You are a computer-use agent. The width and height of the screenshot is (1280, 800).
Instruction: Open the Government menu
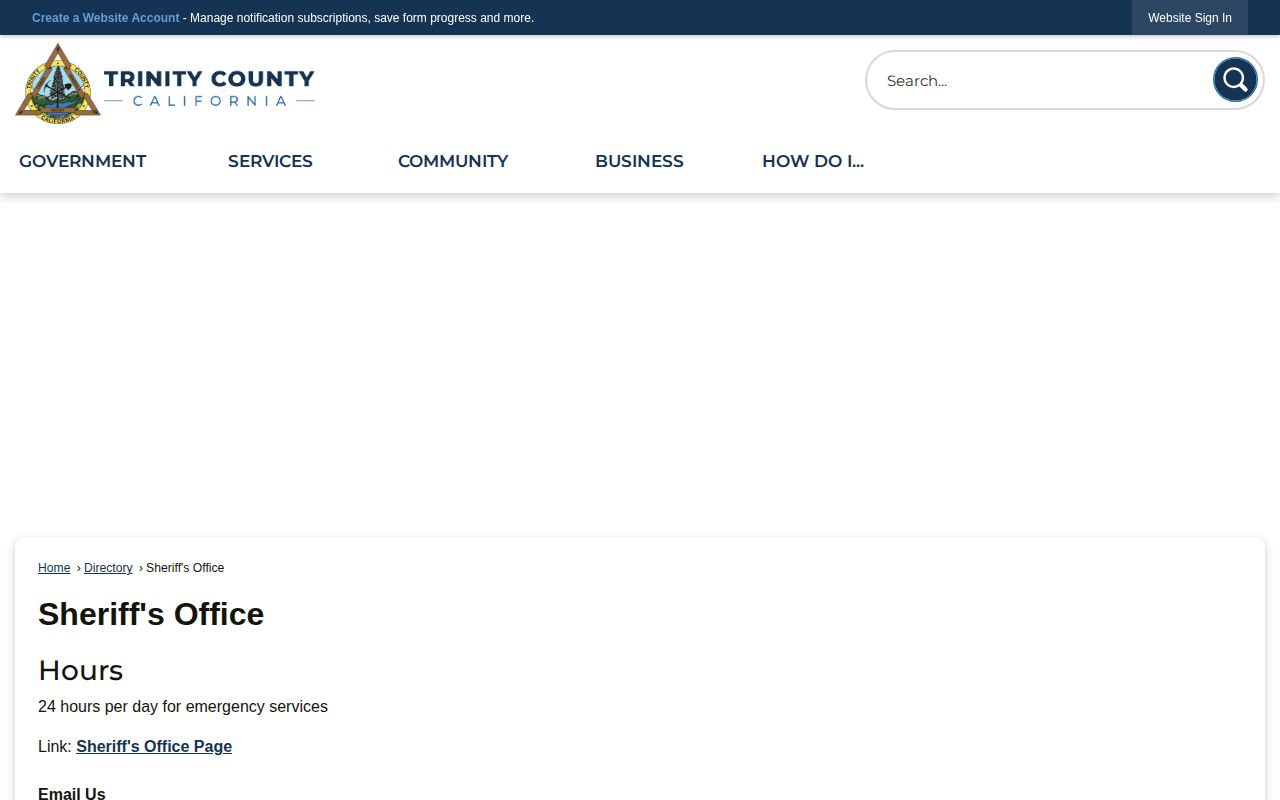pos(83,161)
